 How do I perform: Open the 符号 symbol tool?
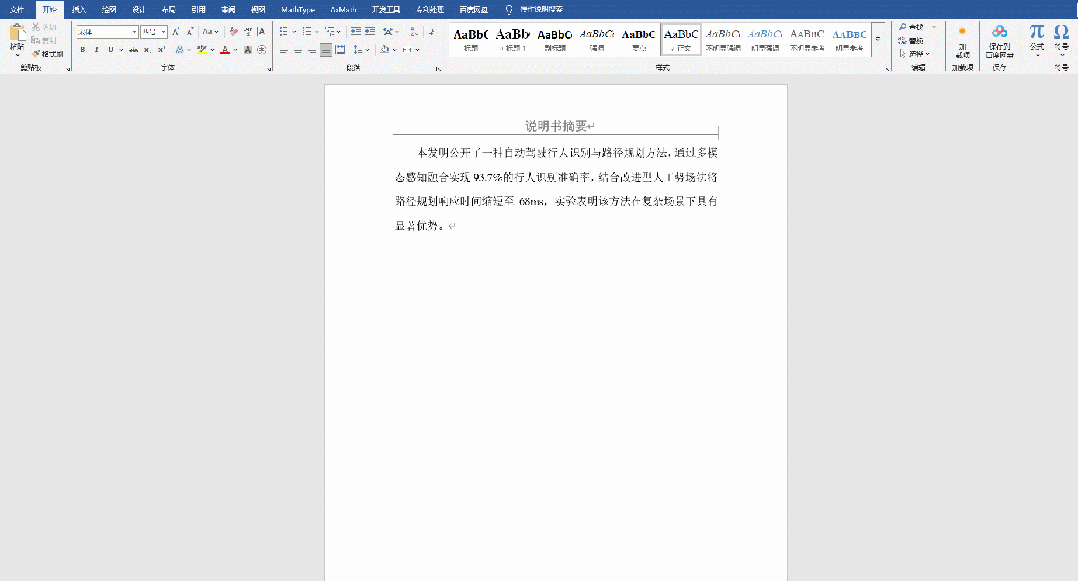click(1062, 35)
